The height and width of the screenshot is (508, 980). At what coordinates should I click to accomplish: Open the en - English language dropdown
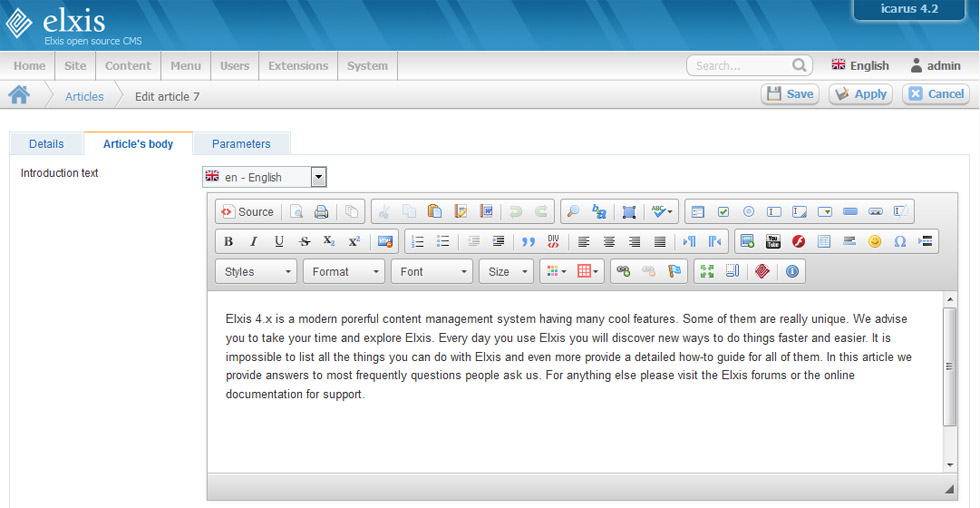tap(264, 177)
